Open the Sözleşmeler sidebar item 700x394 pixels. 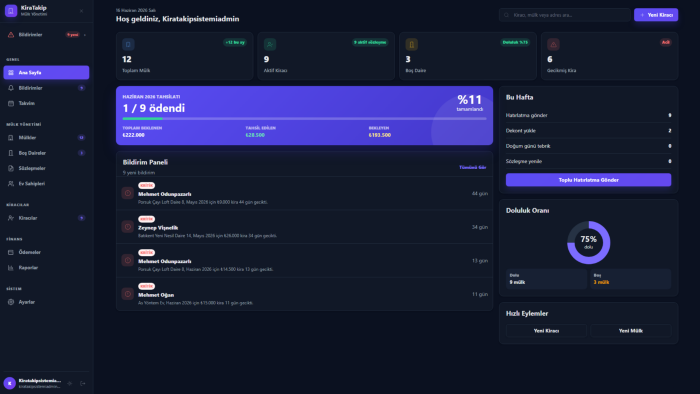pyautogui.click(x=46, y=168)
